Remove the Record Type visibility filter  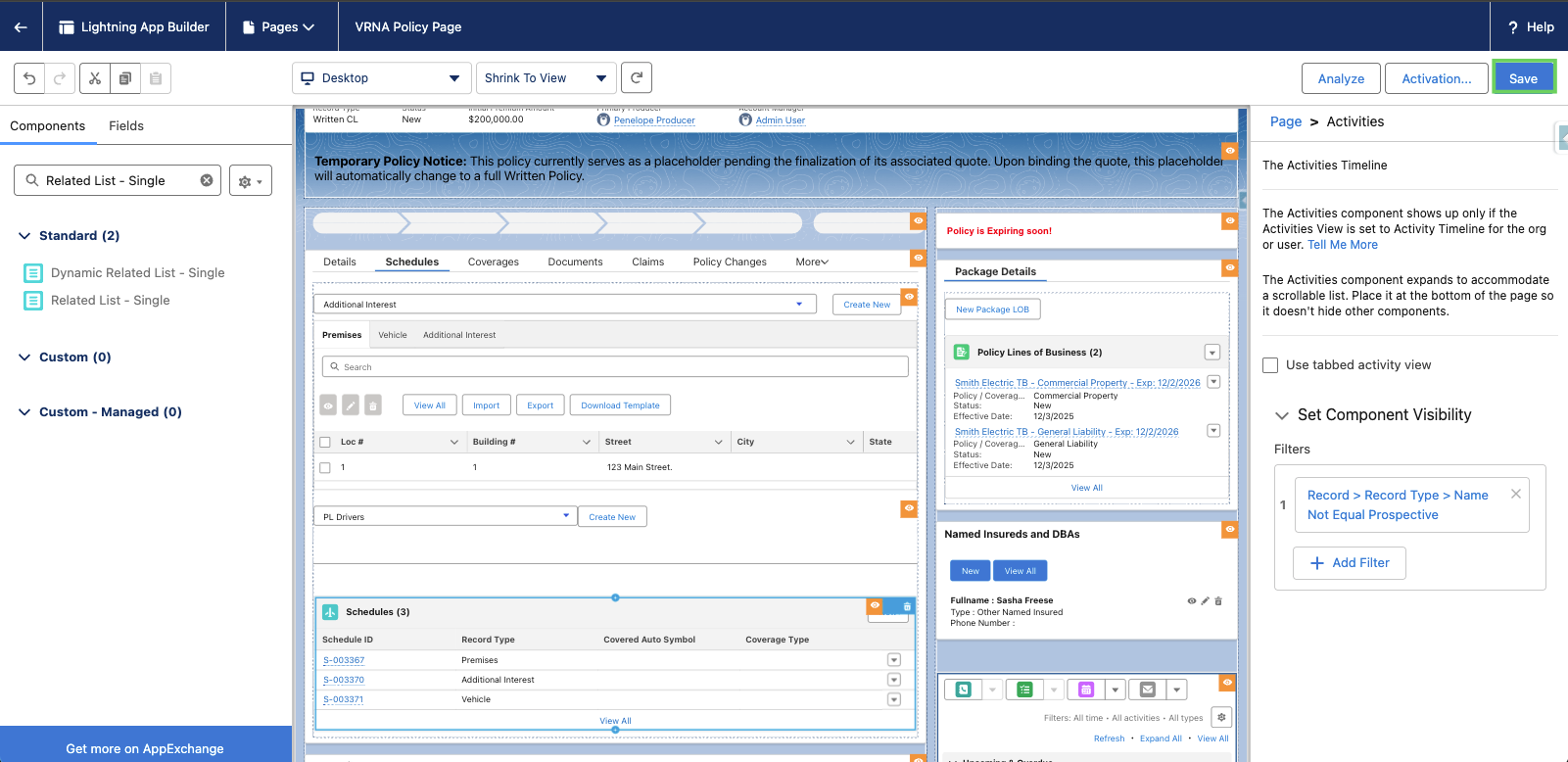pos(1516,494)
